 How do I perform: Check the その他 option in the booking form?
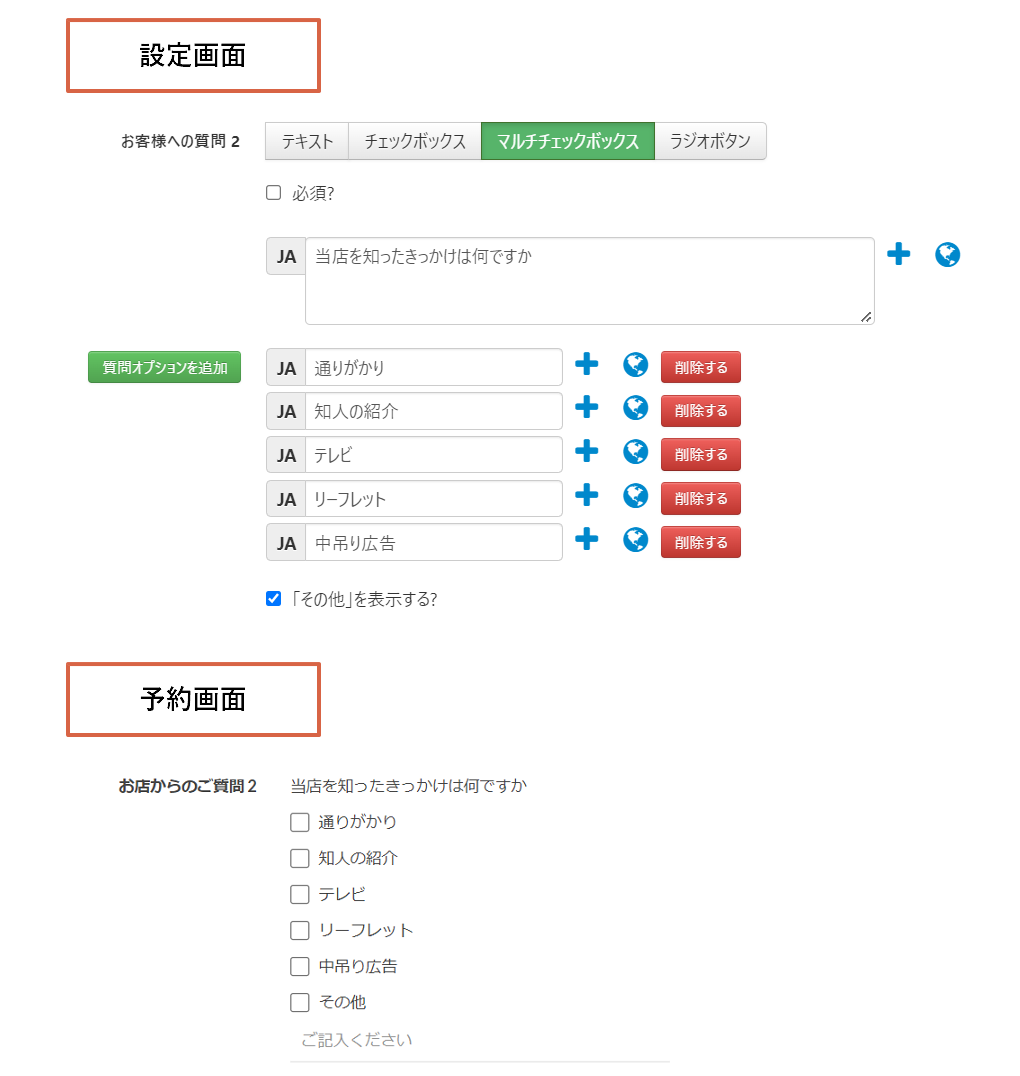click(300, 1003)
